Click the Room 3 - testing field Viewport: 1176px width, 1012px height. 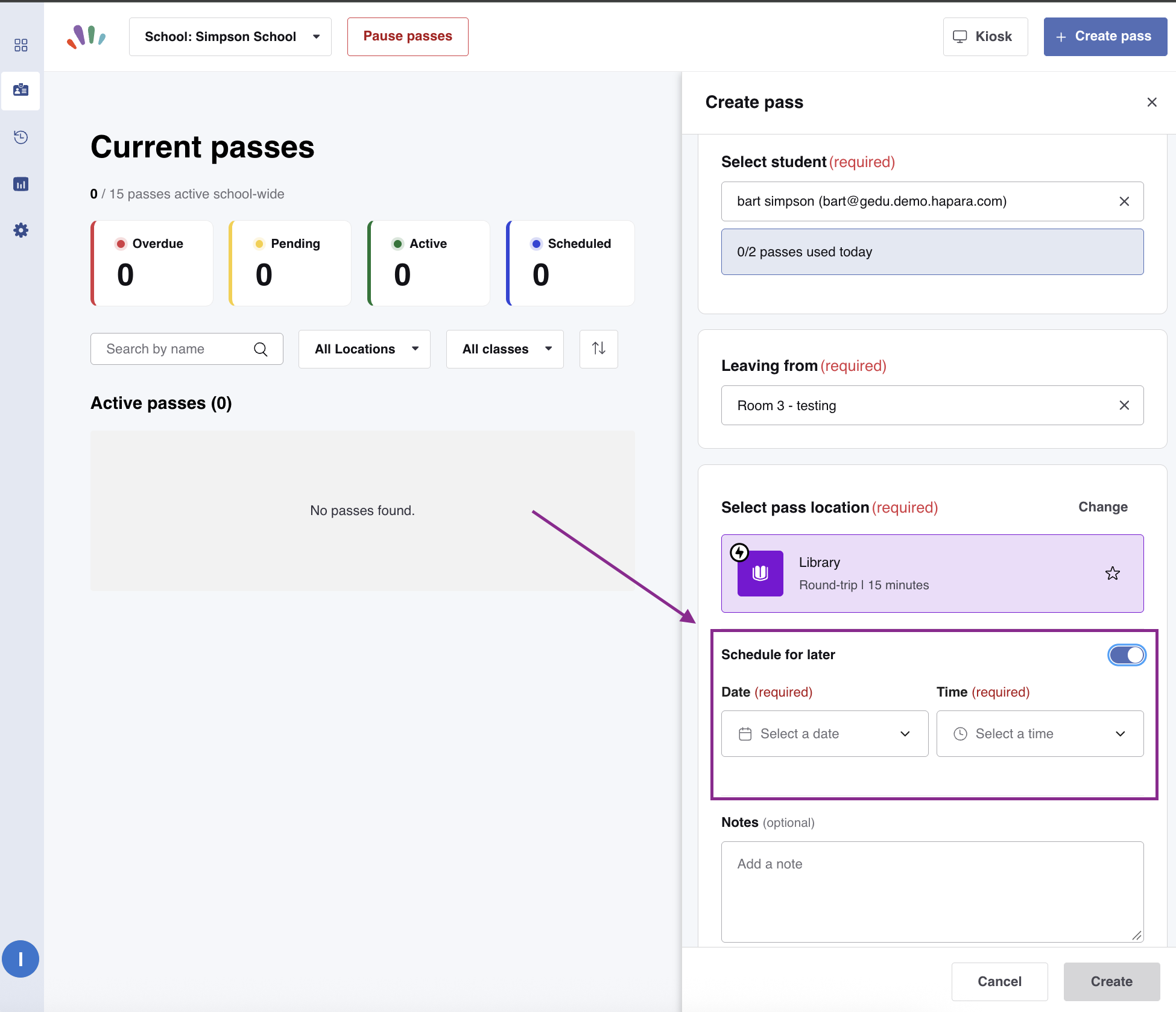[x=932, y=405]
